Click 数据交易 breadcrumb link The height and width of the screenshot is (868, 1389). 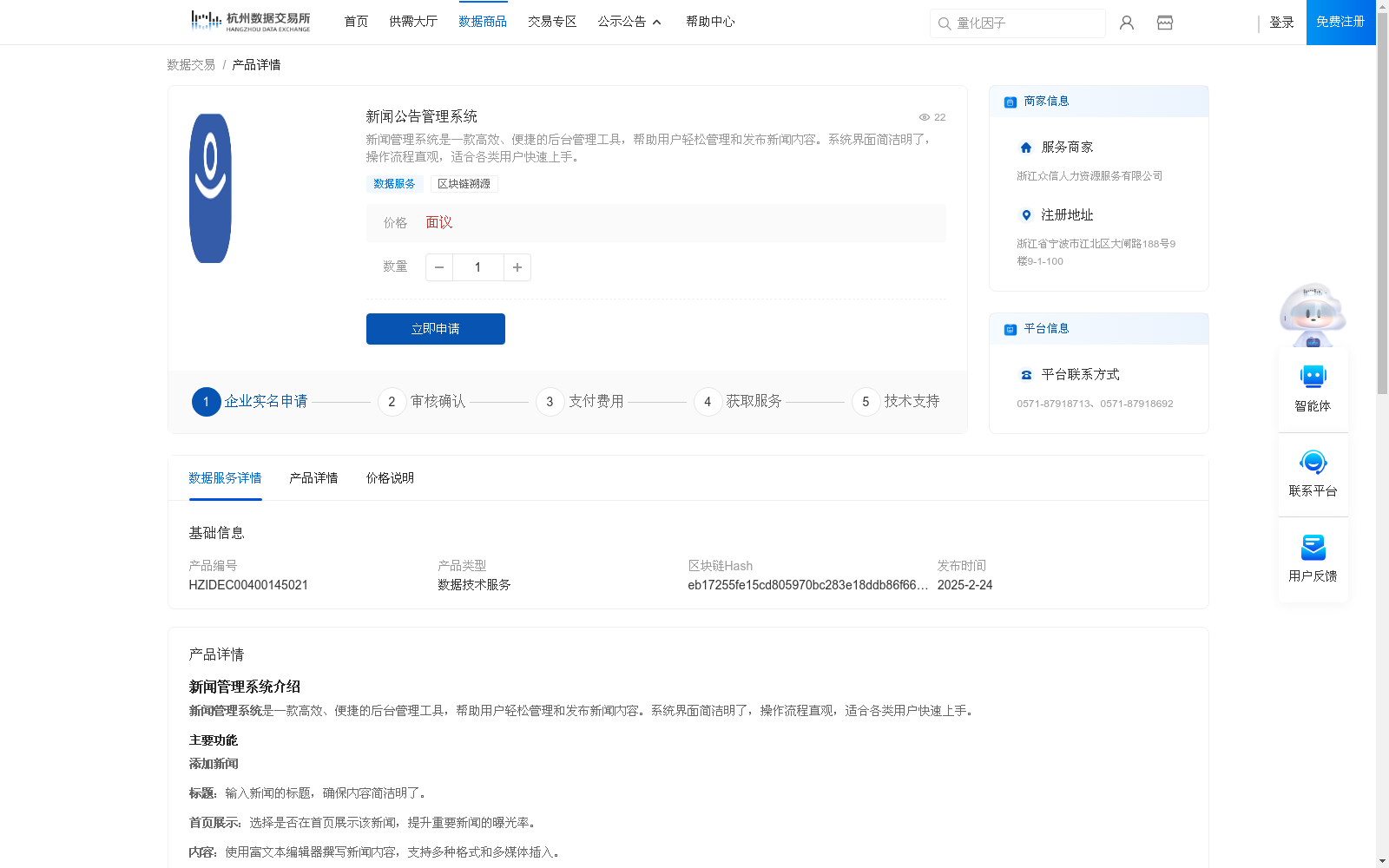point(191,65)
